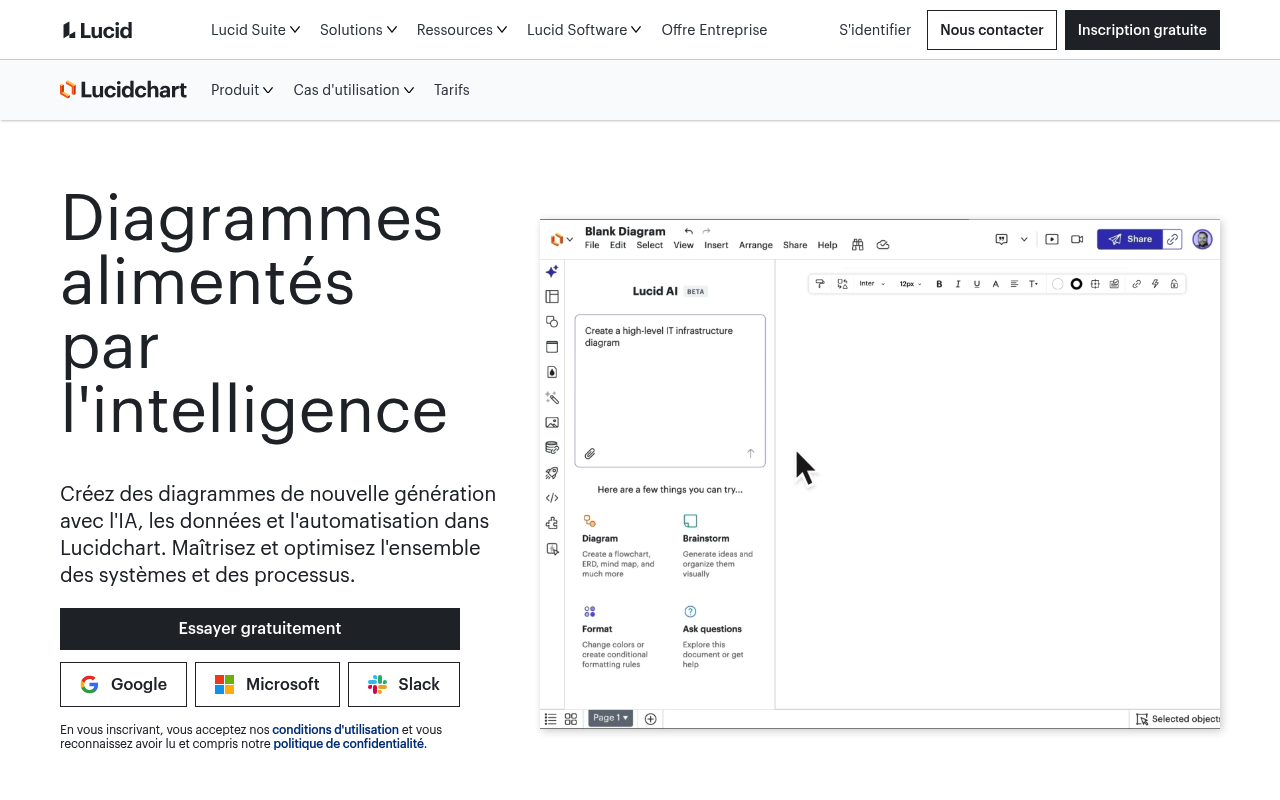Image resolution: width=1280 pixels, height=800 pixels.
Task: Add a new page with plus icon
Action: [650, 719]
